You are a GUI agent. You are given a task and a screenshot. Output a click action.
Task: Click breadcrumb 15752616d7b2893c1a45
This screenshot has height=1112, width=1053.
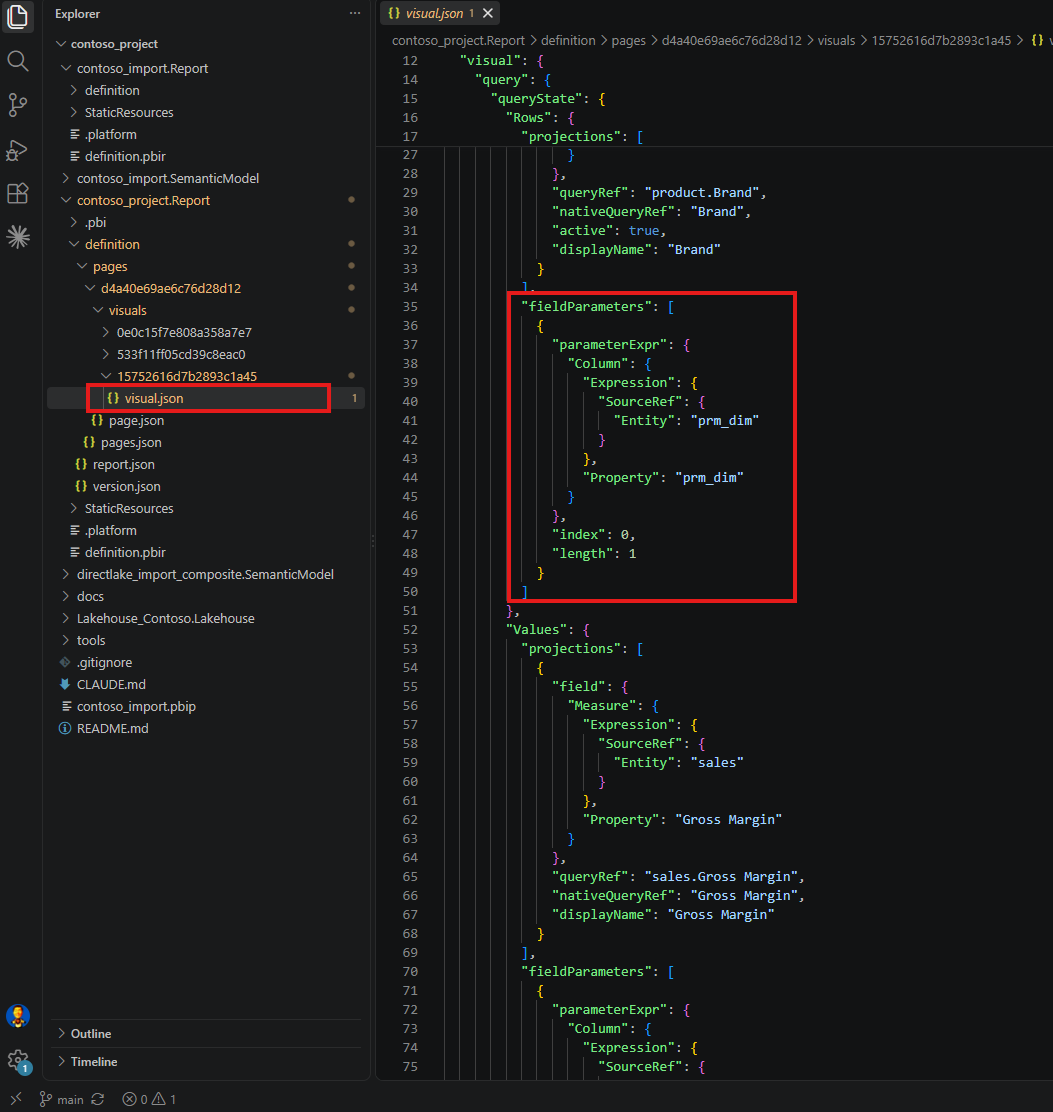pos(941,40)
